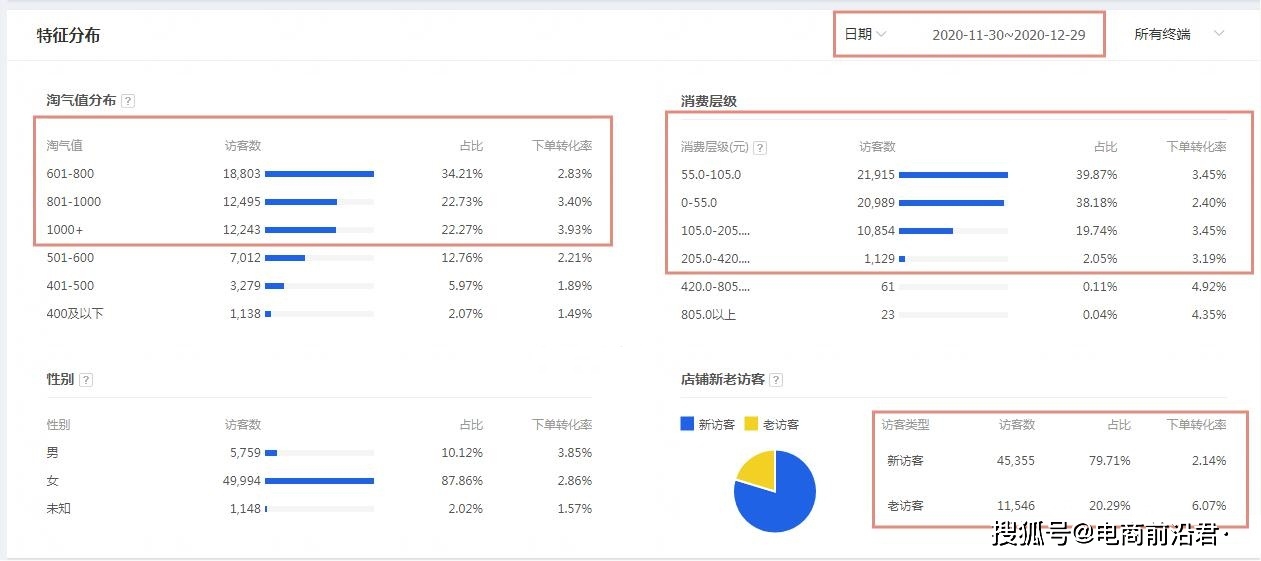This screenshot has height=561, width=1261.
Task: Toggle the blue 新访客 legend item
Action: [707, 424]
